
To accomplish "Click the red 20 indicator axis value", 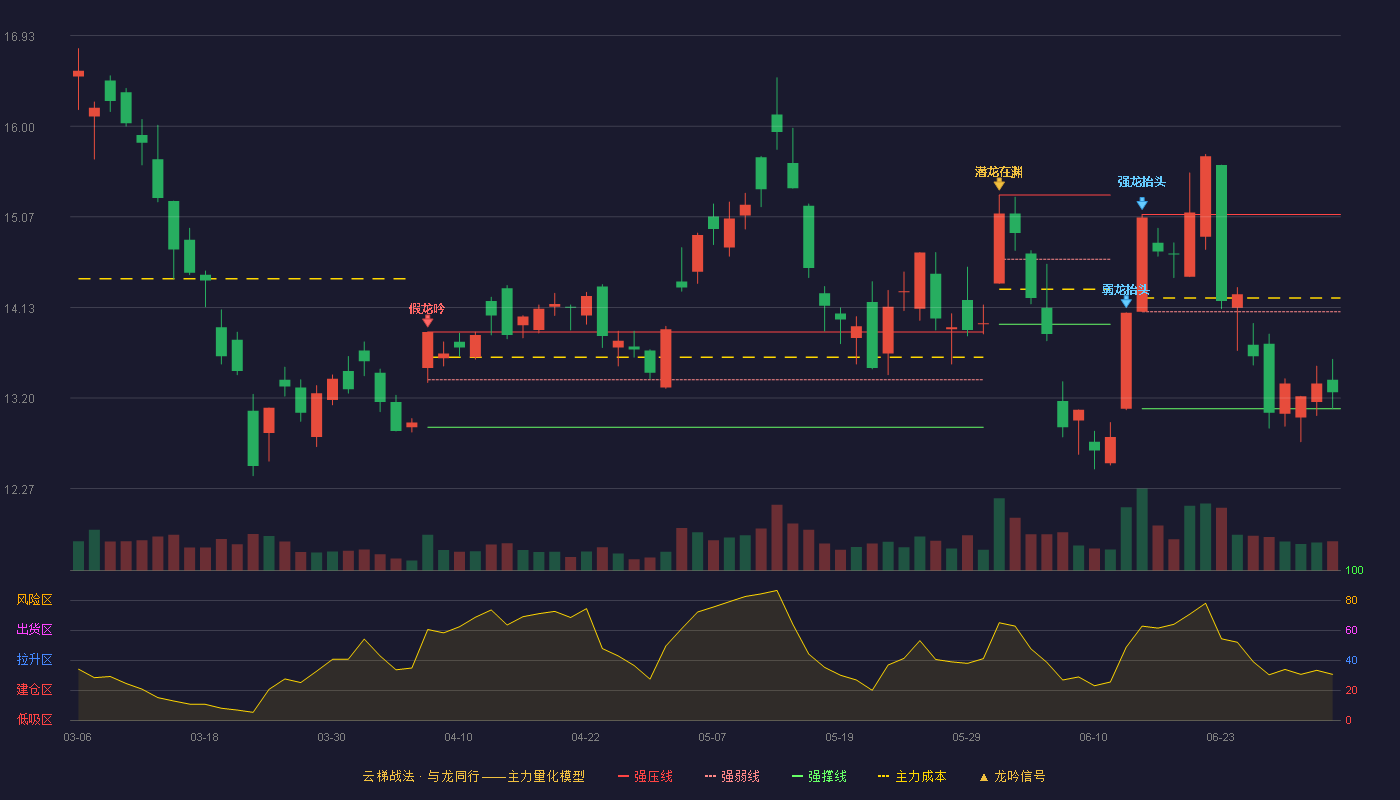I will (x=1351, y=690).
